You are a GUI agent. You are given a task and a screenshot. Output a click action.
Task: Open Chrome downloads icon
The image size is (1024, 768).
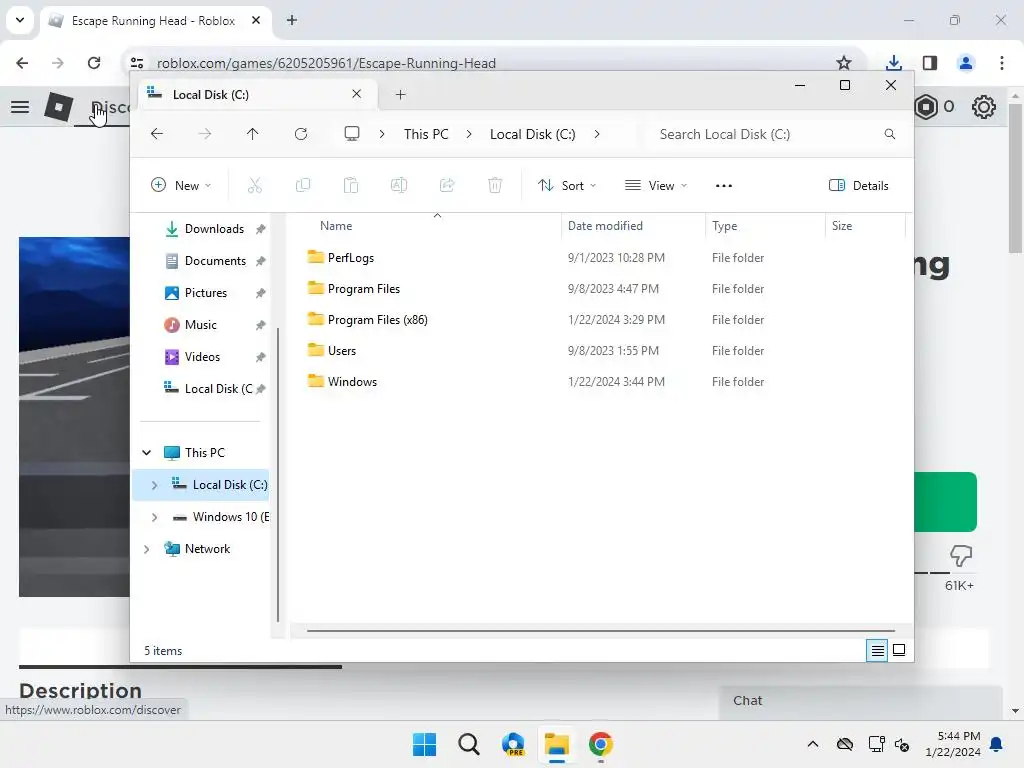(x=893, y=63)
